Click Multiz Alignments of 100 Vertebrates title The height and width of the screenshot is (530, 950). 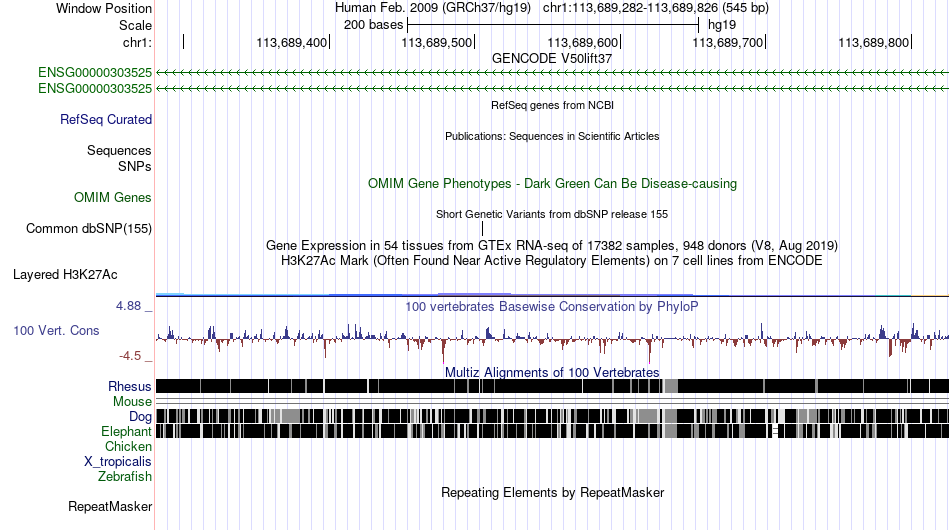click(x=552, y=372)
